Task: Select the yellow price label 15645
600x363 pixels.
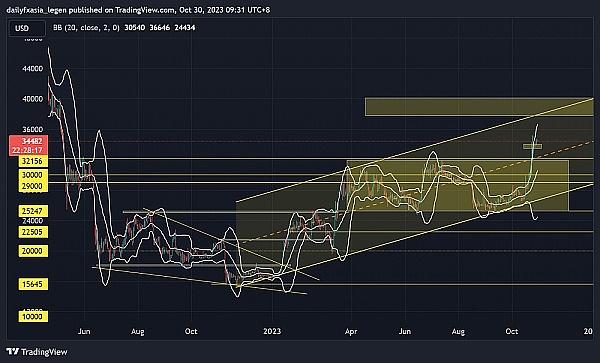Action: (33, 284)
